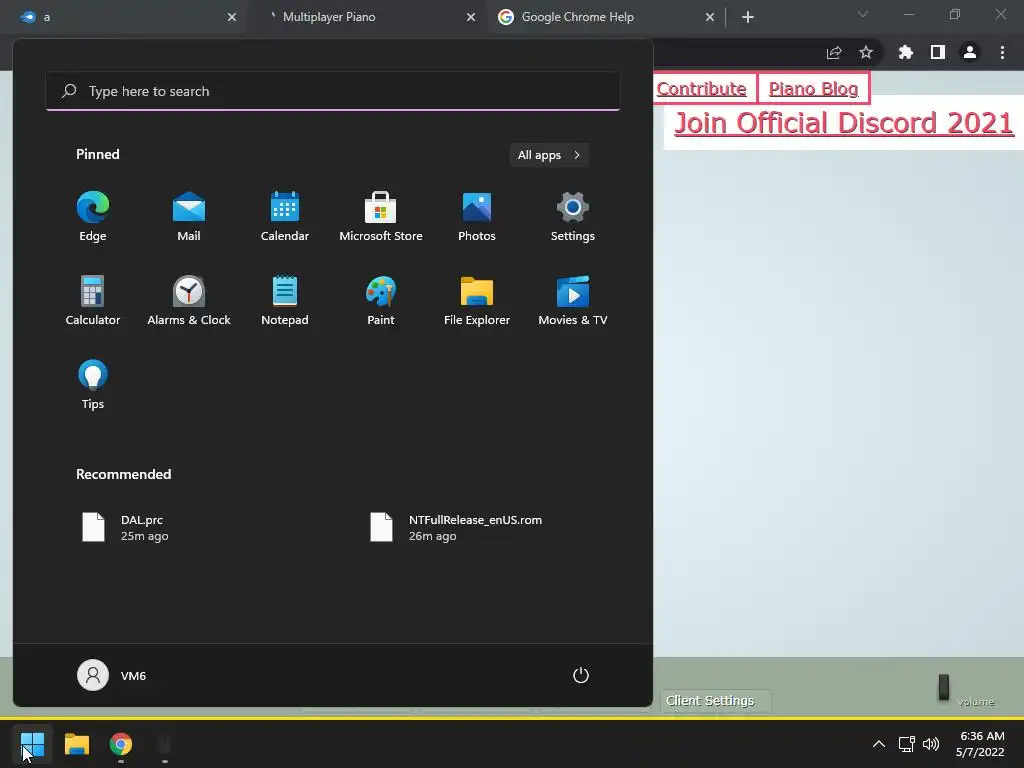Image resolution: width=1024 pixels, height=768 pixels.
Task: Switch to Chrome on the taskbar
Action: [x=121, y=744]
